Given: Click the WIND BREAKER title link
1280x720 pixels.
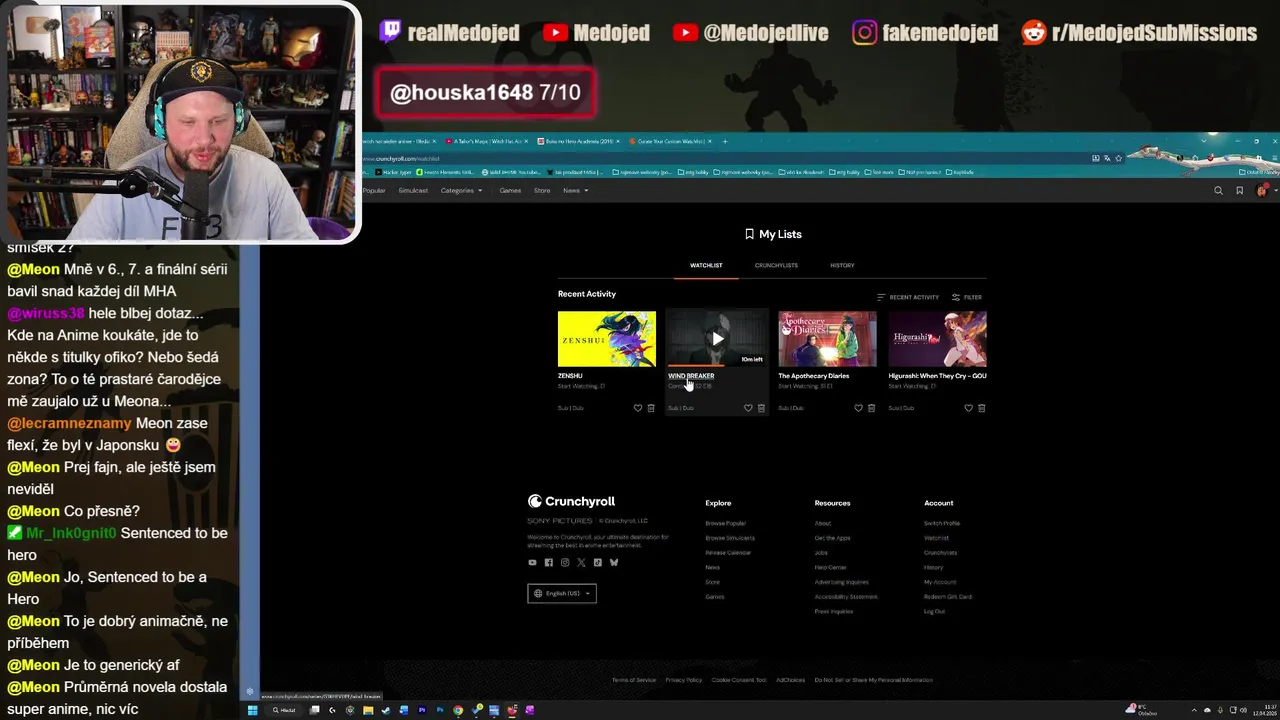Looking at the screenshot, I should (691, 376).
